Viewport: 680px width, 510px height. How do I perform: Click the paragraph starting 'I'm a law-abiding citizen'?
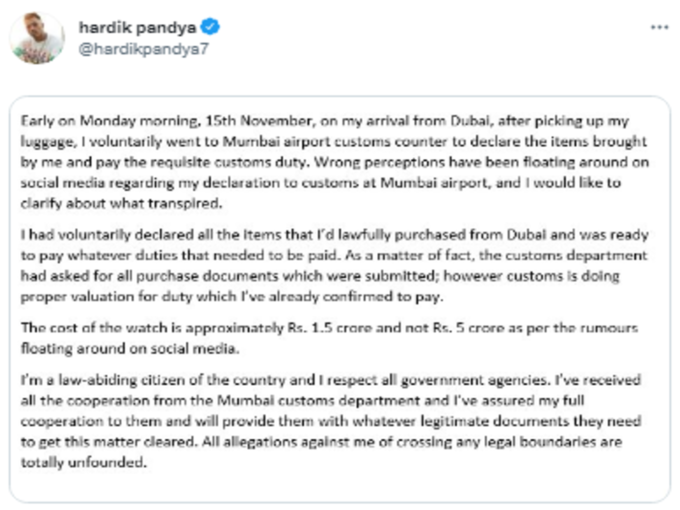[331, 421]
